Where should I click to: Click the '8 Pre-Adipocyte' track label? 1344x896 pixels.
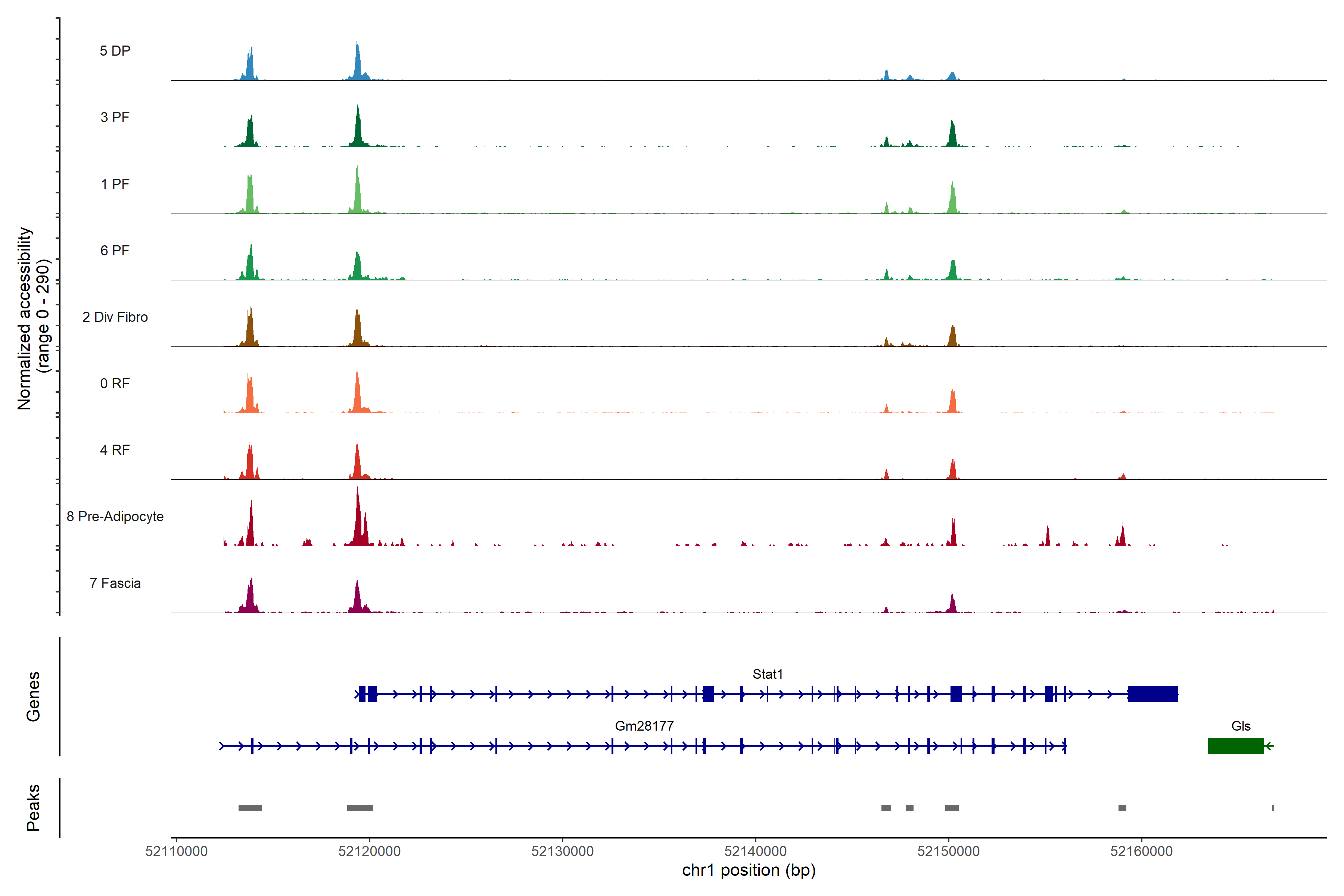tap(115, 516)
